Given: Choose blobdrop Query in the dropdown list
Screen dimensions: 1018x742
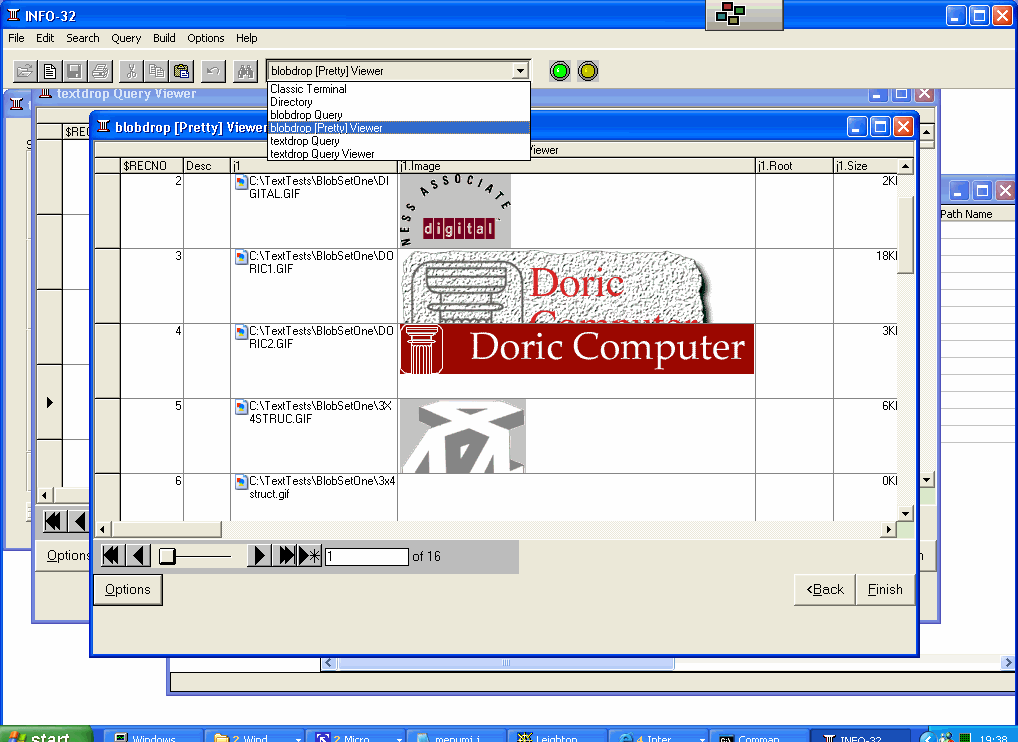Looking at the screenshot, I should [399, 115].
